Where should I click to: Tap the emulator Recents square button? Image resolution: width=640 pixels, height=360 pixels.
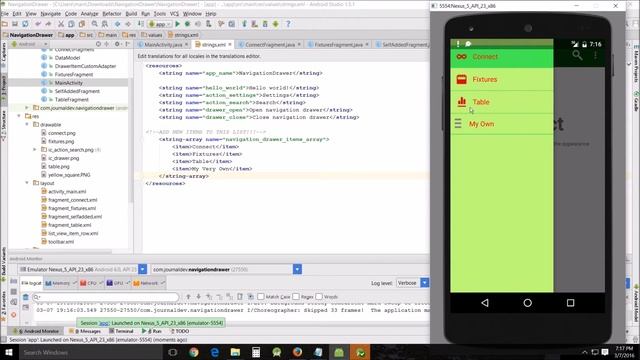pyautogui.click(x=571, y=303)
